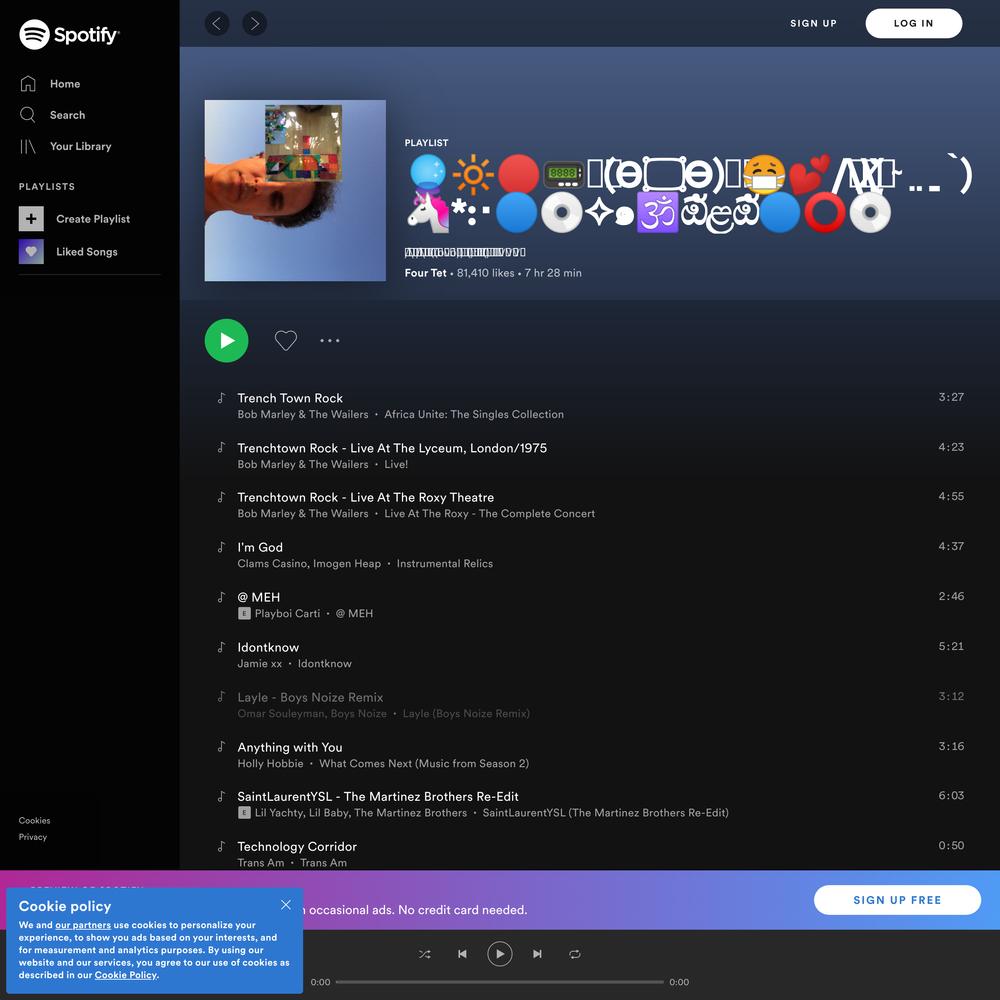Click play button in player bar
Screen dimensions: 1000x1000
click(500, 954)
